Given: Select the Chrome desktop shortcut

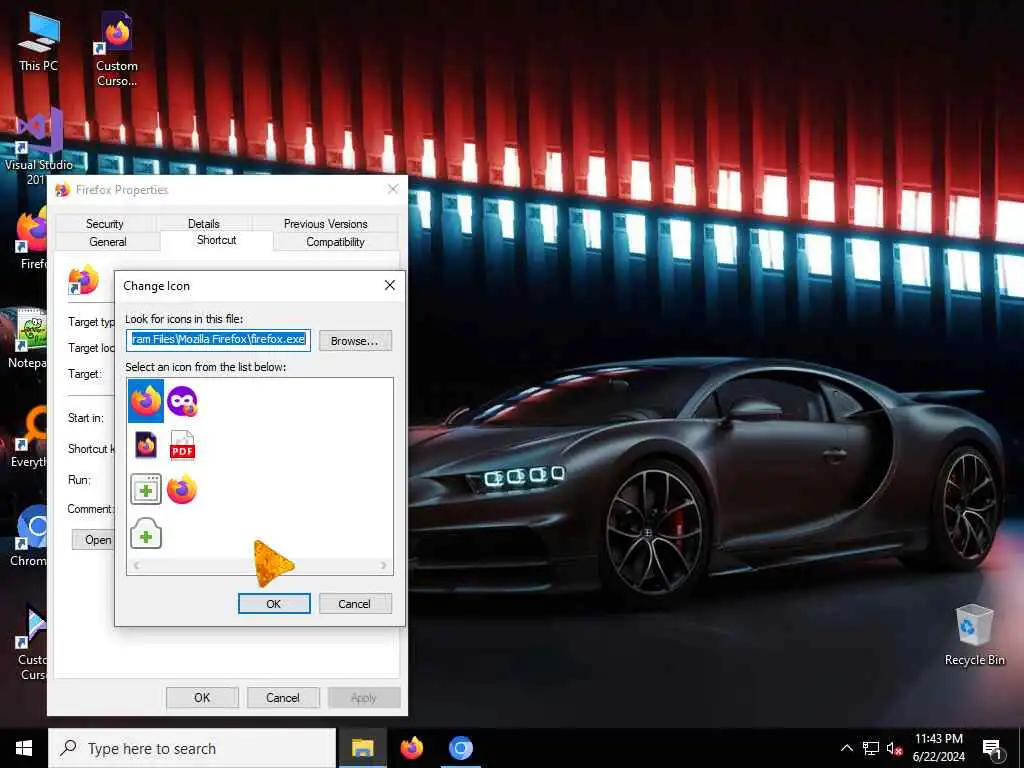Looking at the screenshot, I should coord(29,536).
